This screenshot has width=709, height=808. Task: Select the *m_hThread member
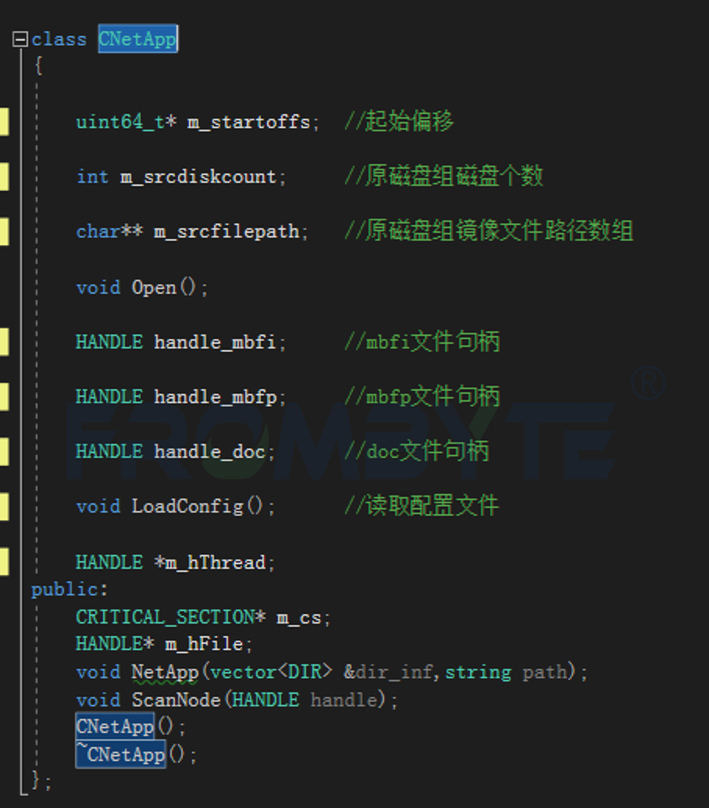click(210, 562)
